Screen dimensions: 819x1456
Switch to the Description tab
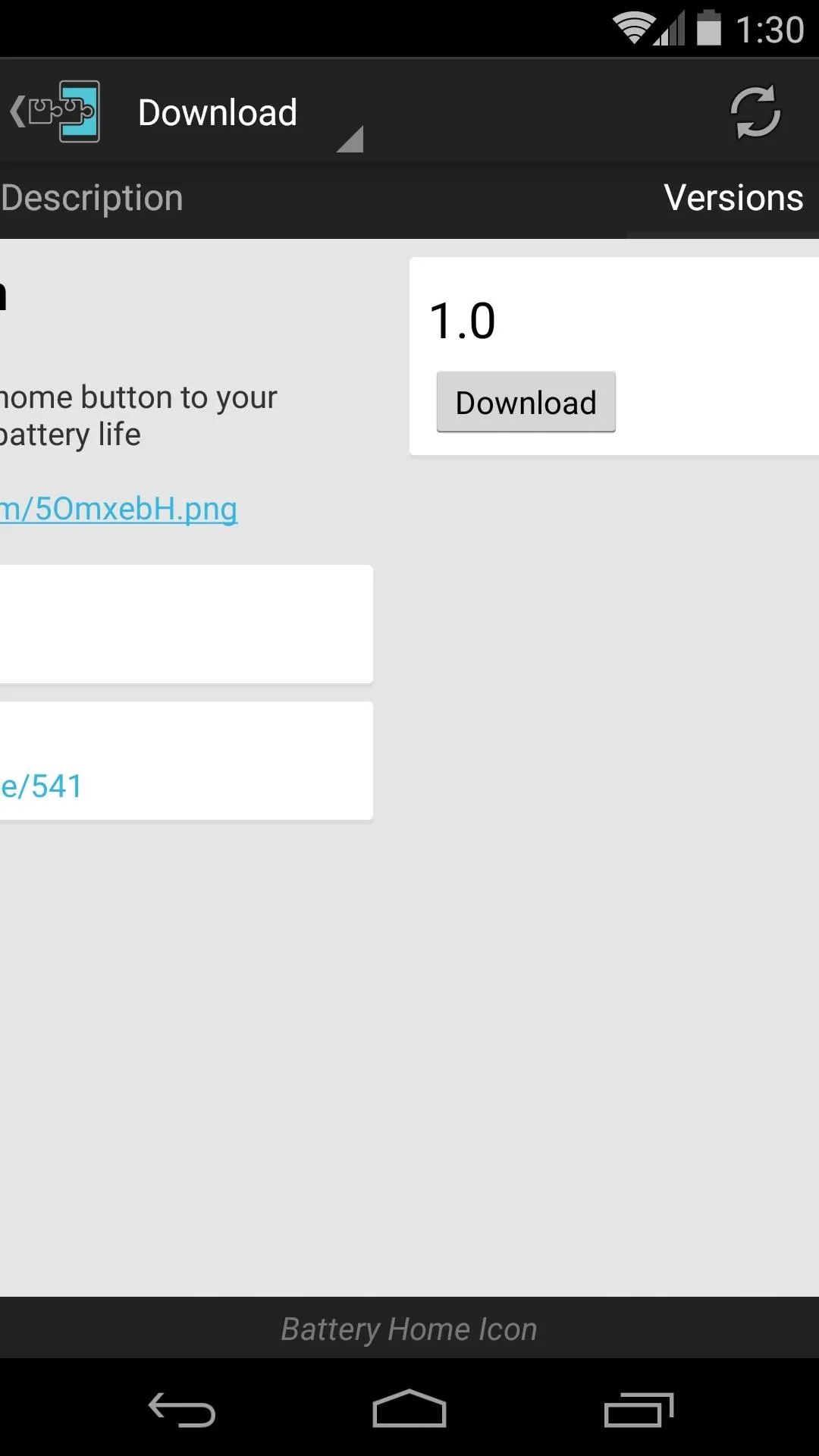coord(92,198)
